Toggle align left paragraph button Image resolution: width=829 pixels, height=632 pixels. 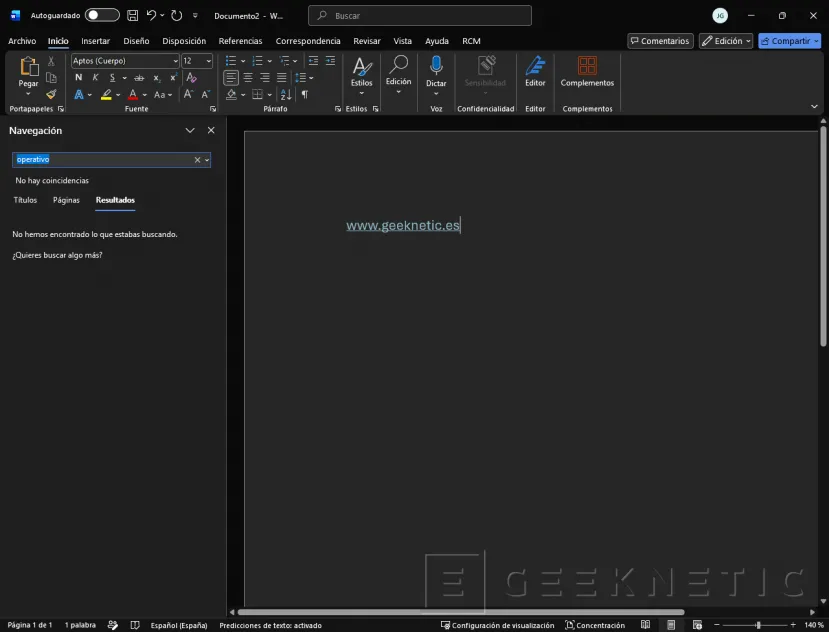click(231, 78)
